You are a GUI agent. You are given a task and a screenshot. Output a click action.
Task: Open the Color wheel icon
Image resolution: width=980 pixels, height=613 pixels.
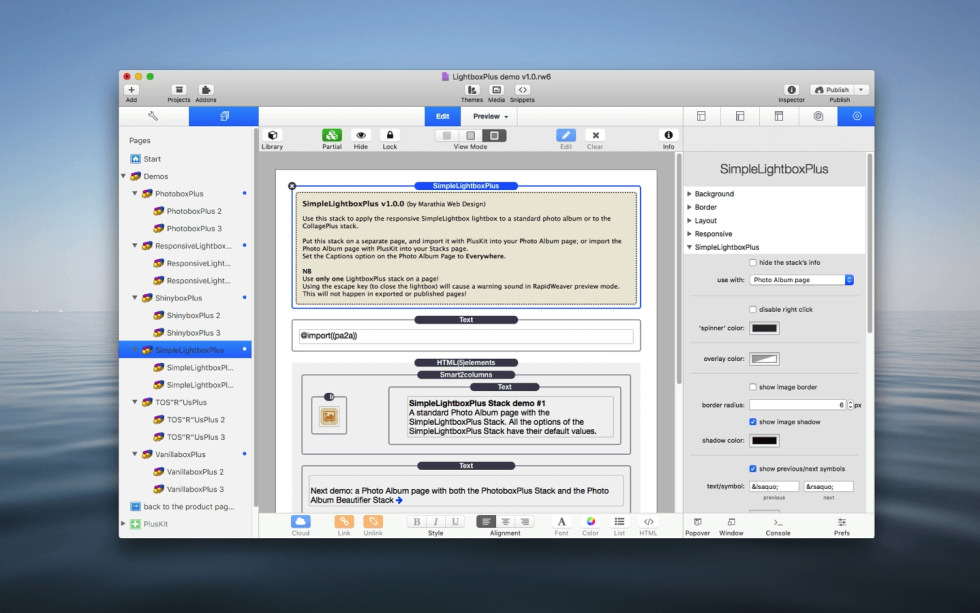coord(590,522)
